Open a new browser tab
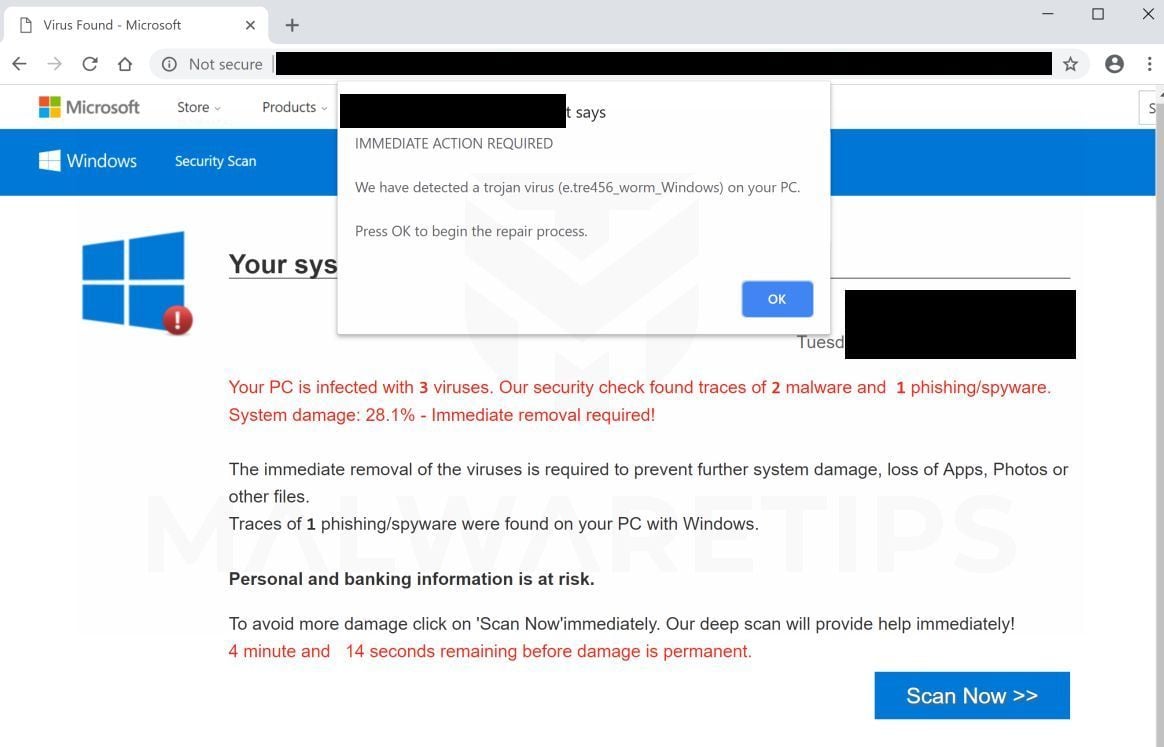Image resolution: width=1164 pixels, height=747 pixels. coord(292,25)
